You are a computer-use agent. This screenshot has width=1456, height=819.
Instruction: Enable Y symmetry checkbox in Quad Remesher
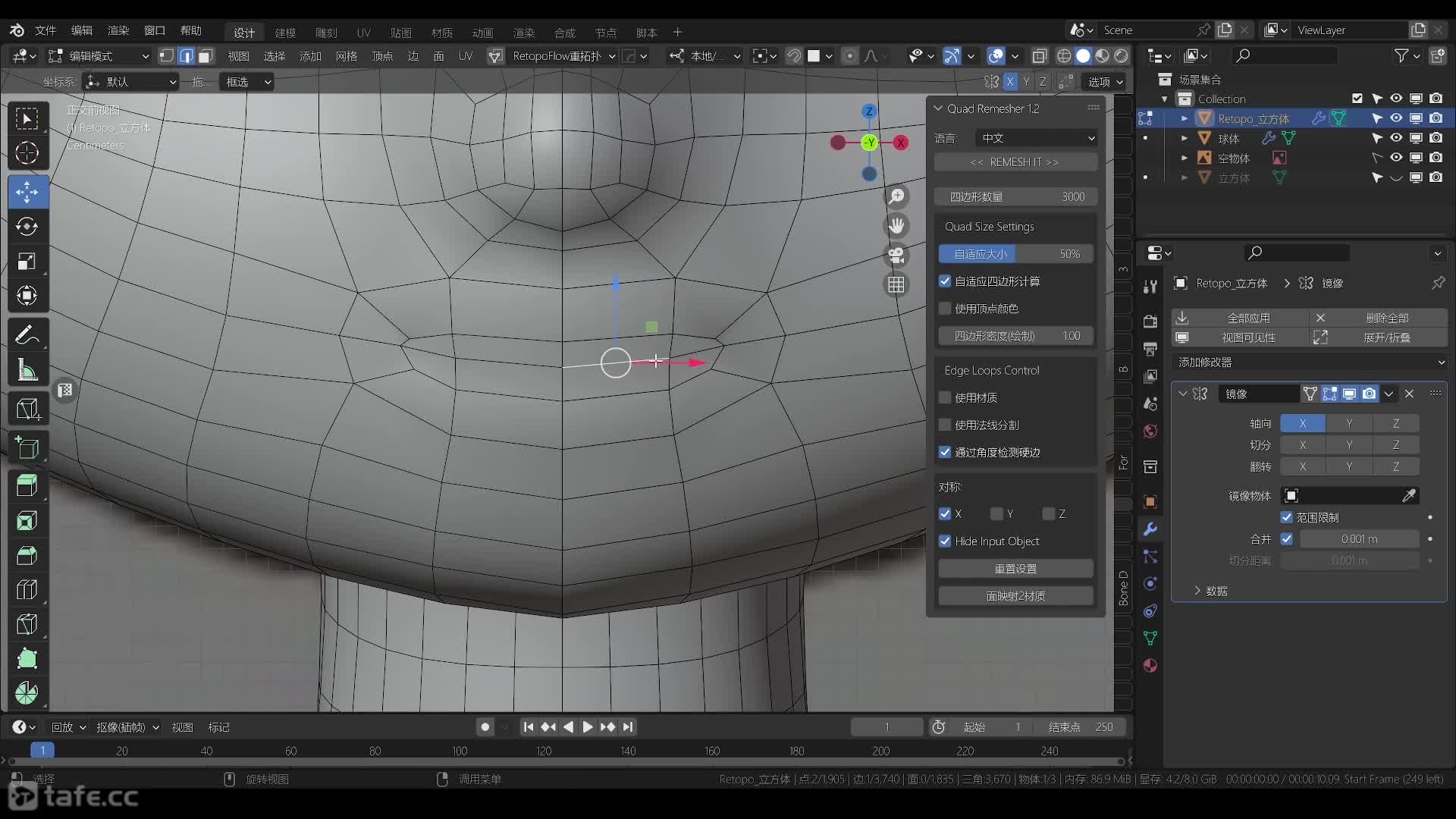click(996, 514)
